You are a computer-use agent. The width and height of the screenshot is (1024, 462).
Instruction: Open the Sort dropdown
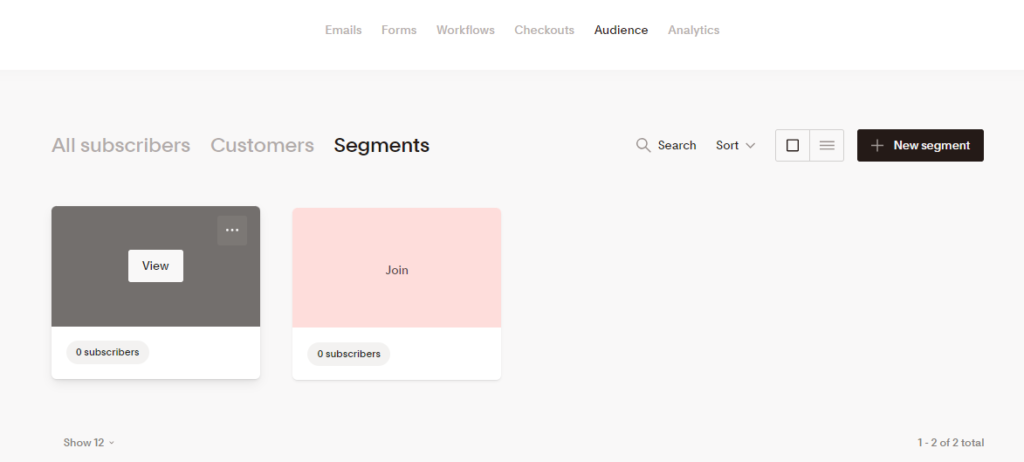point(735,145)
